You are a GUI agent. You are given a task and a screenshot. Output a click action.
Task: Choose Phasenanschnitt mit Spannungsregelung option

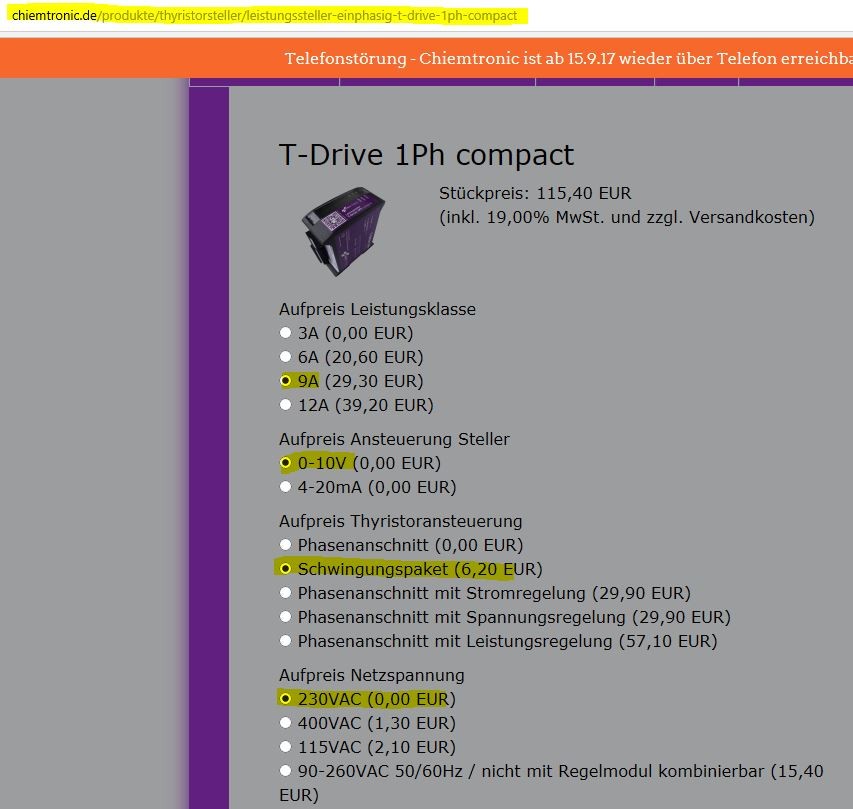click(286, 616)
